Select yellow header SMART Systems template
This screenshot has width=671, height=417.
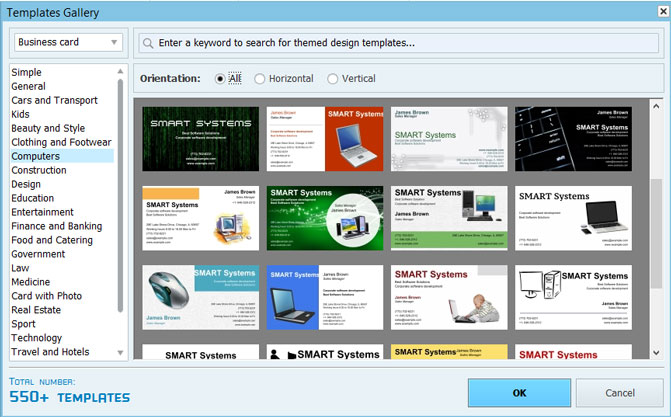coord(449,352)
